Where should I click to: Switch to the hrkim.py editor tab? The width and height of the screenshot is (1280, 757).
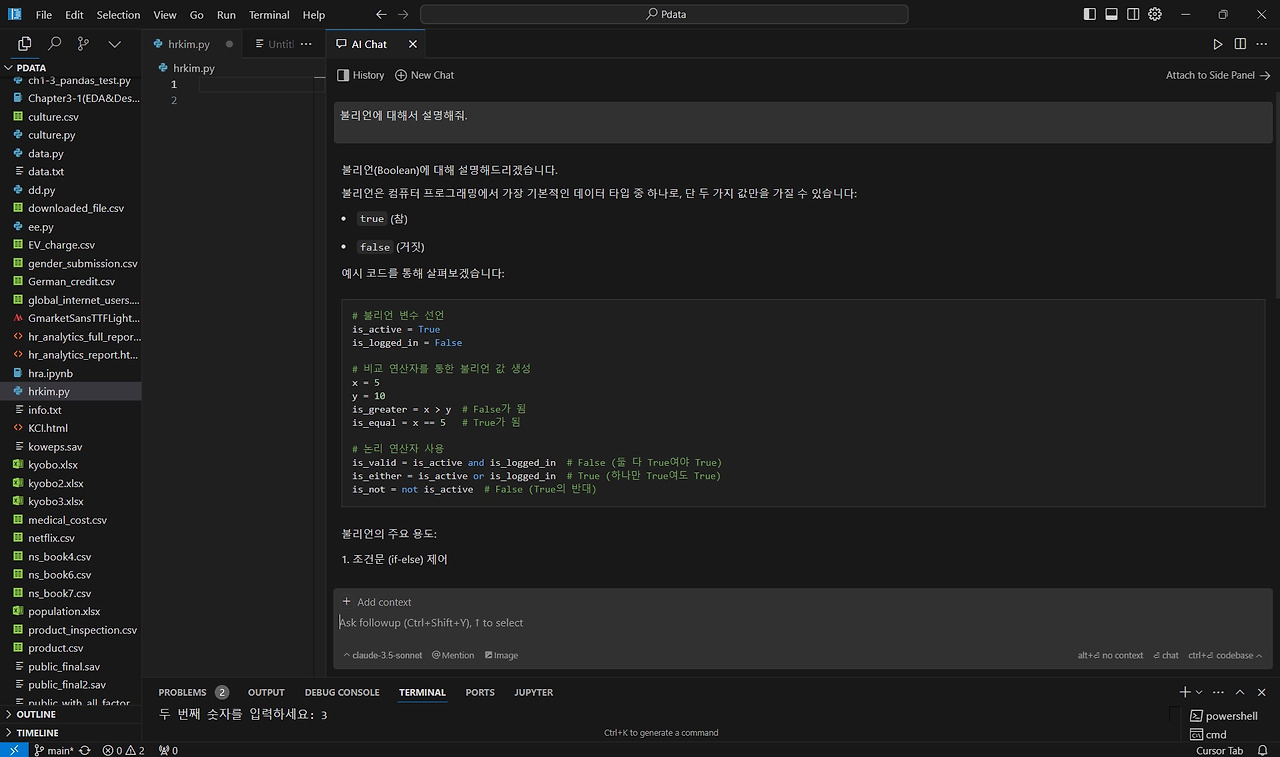coord(193,44)
